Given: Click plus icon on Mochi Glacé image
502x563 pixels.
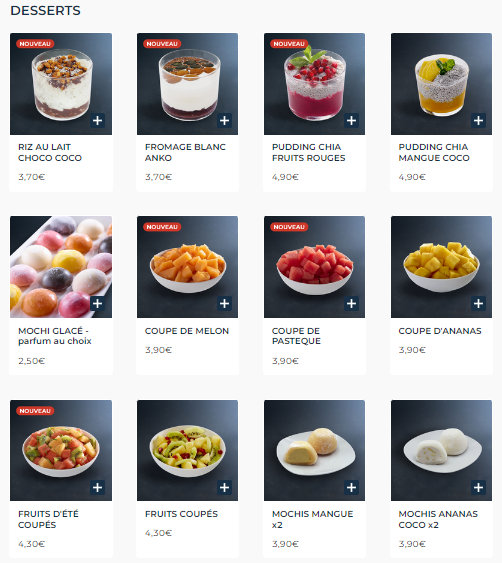Looking at the screenshot, I should pos(97,304).
